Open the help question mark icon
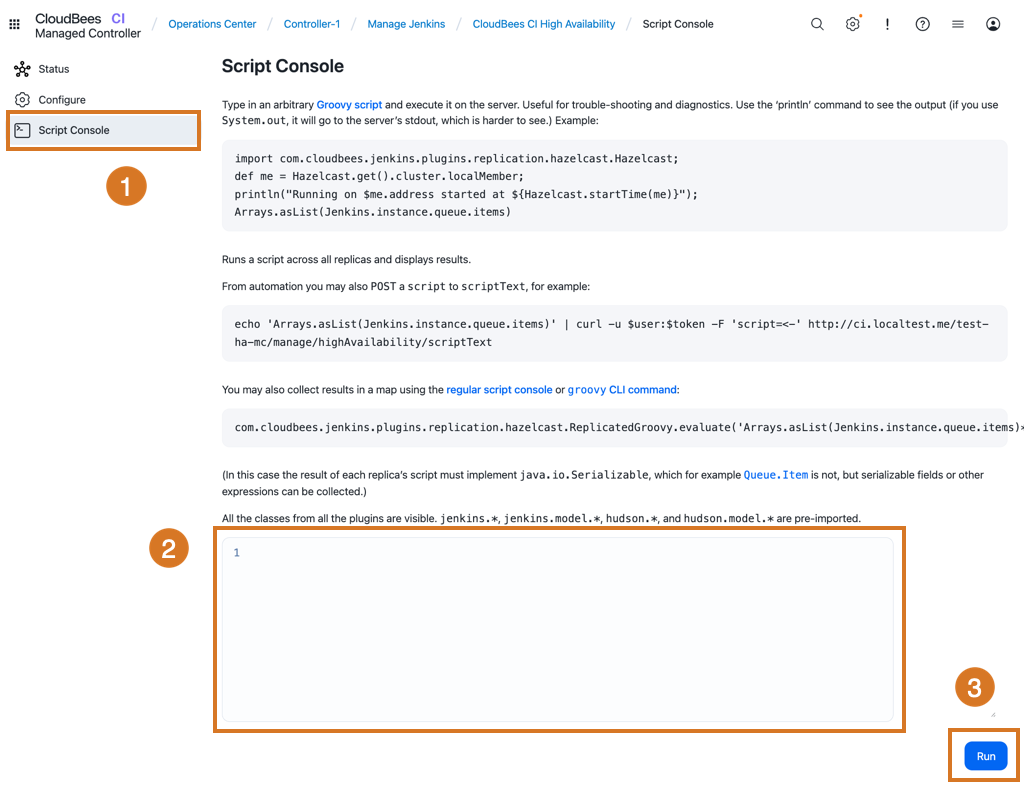1024x800 pixels. click(922, 24)
